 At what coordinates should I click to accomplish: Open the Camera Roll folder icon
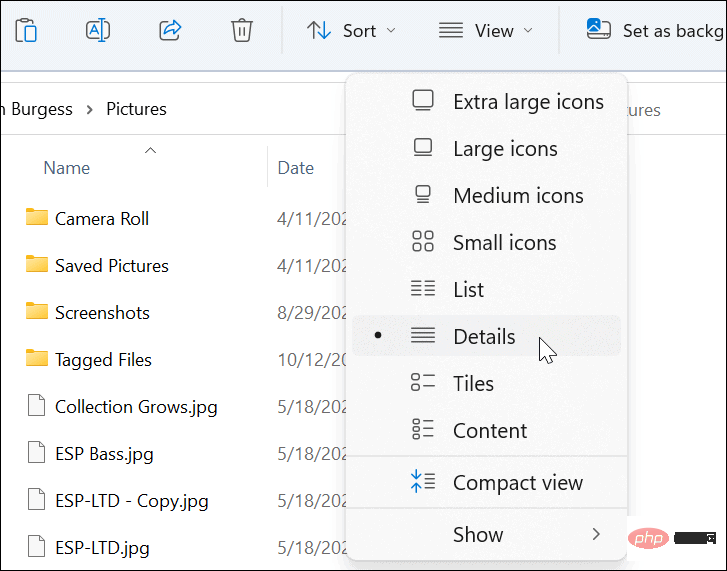tap(37, 218)
